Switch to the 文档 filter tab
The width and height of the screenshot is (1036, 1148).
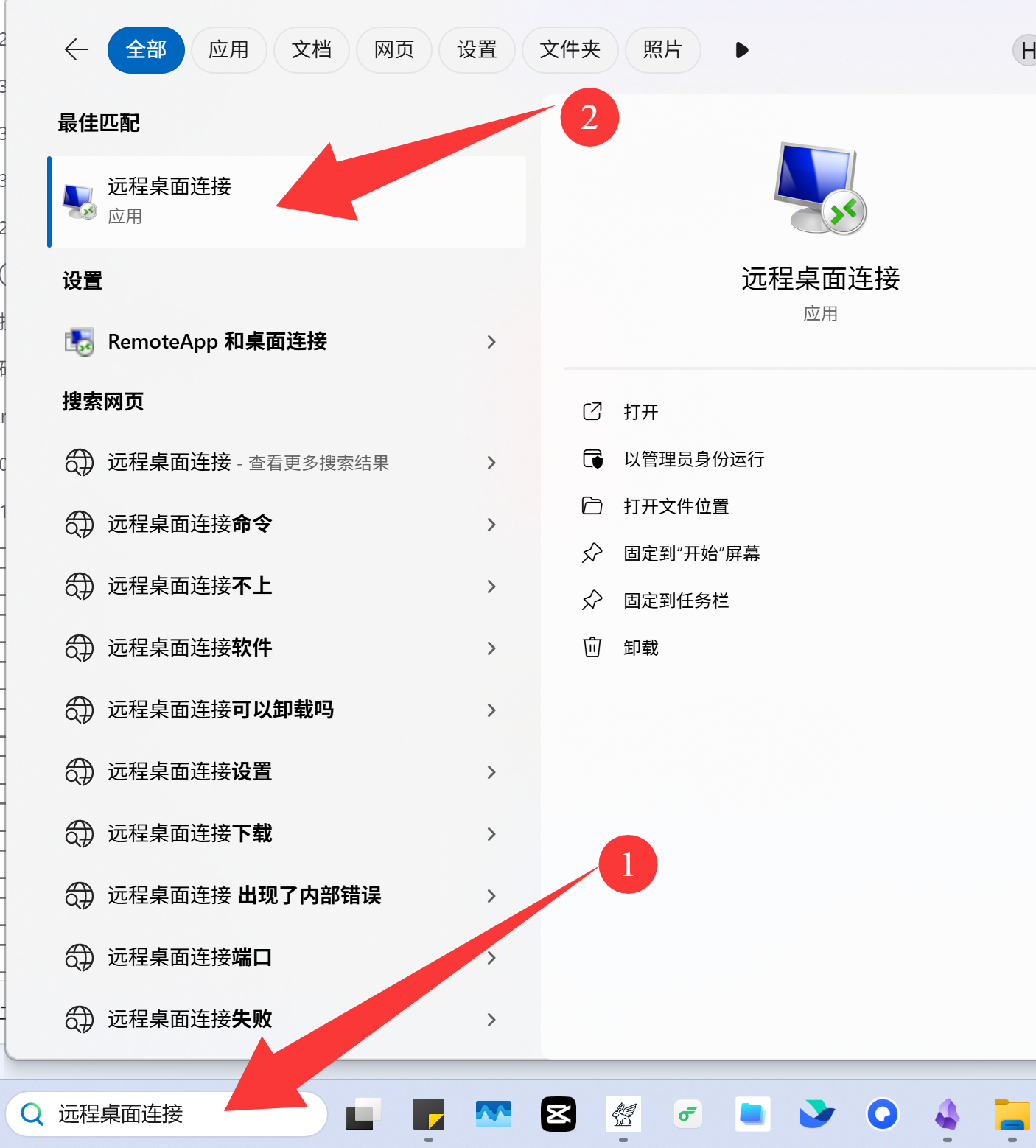pyautogui.click(x=312, y=50)
